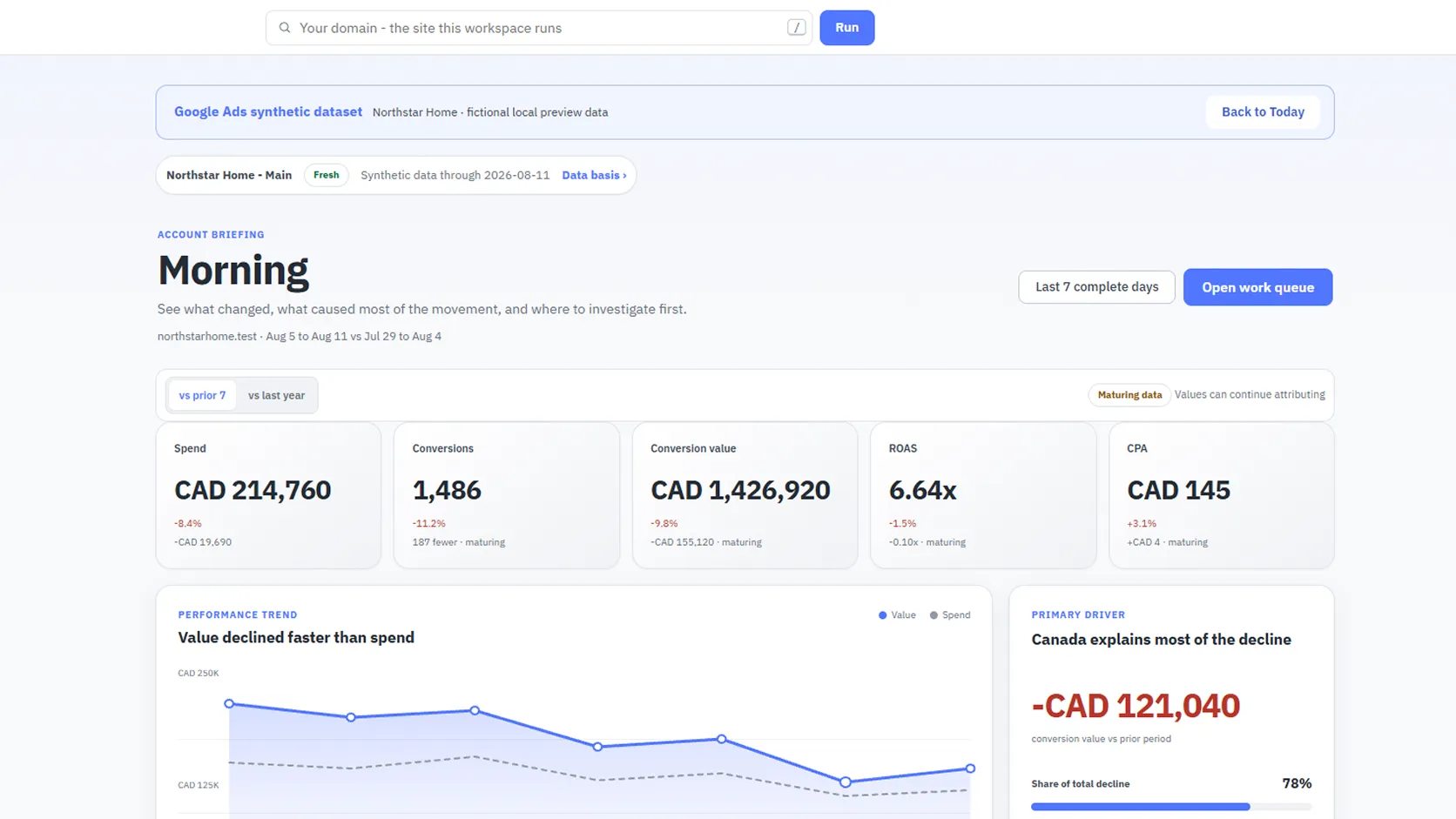Click last data point on Value line
The image size is (1456, 819).
(970, 769)
